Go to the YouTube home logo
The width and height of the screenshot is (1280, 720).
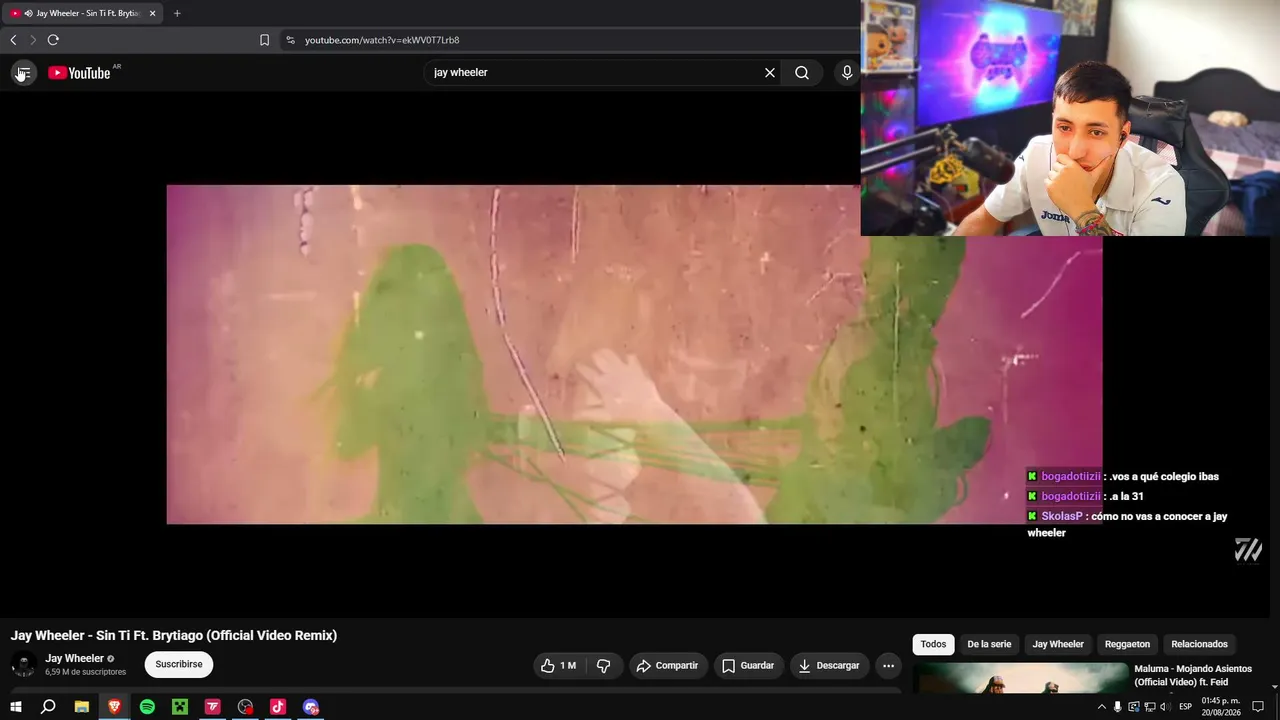pos(79,73)
